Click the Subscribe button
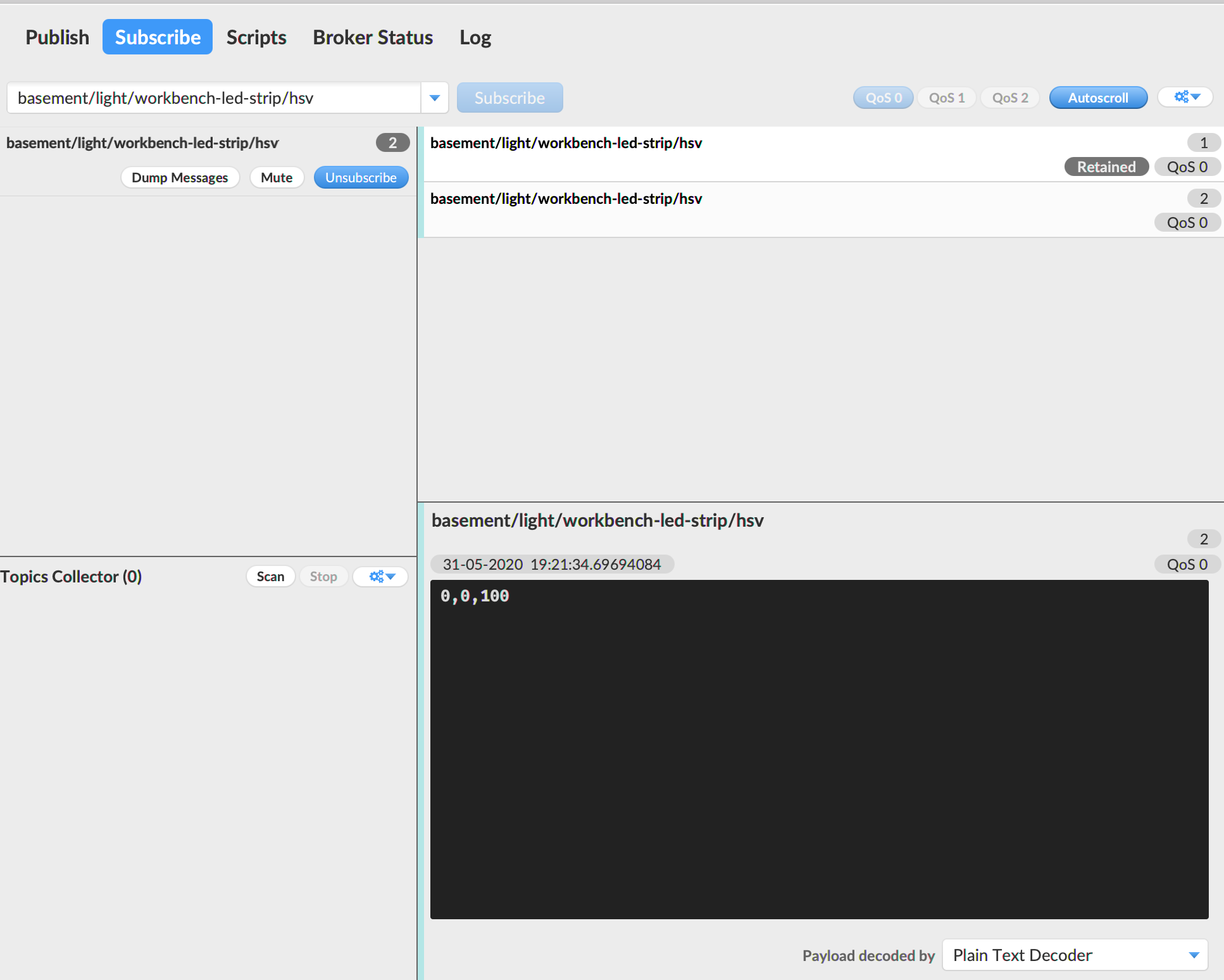Viewport: 1224px width, 980px height. (510, 97)
